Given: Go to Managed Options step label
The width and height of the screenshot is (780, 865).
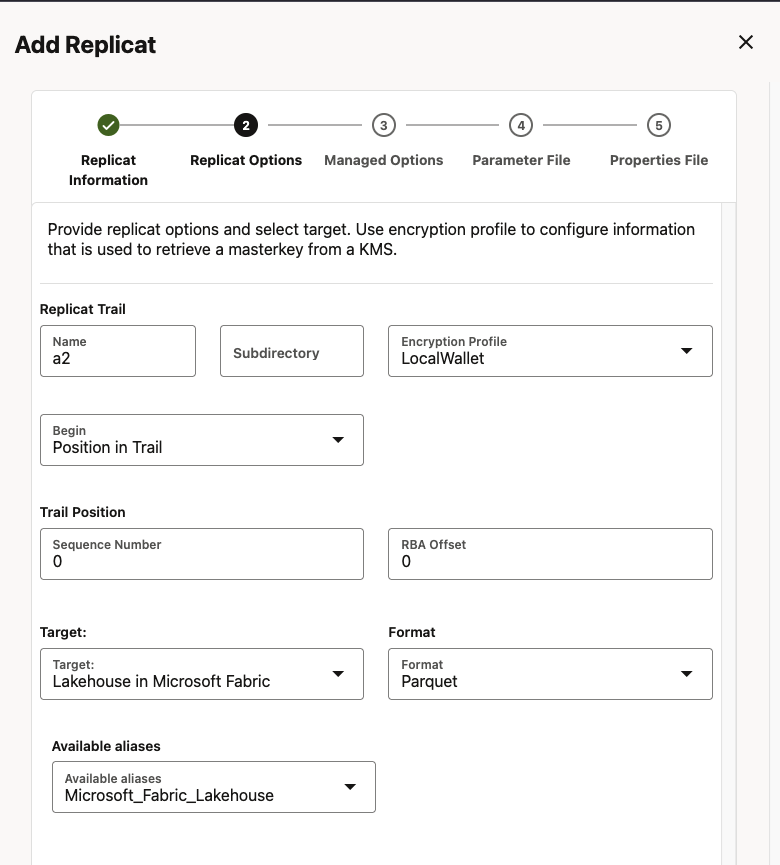Looking at the screenshot, I should pos(383,160).
